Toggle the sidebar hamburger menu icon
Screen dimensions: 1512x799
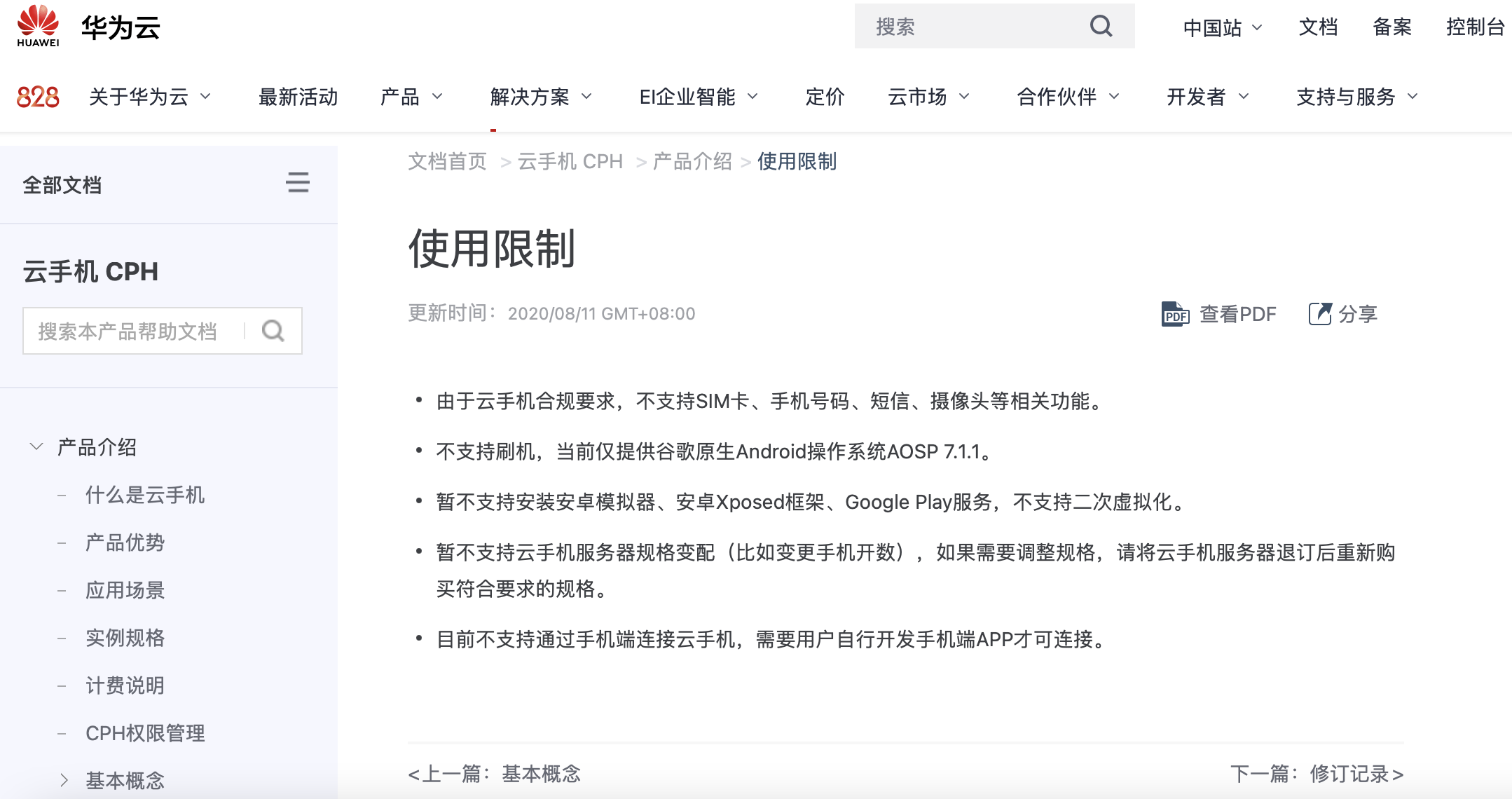click(298, 183)
